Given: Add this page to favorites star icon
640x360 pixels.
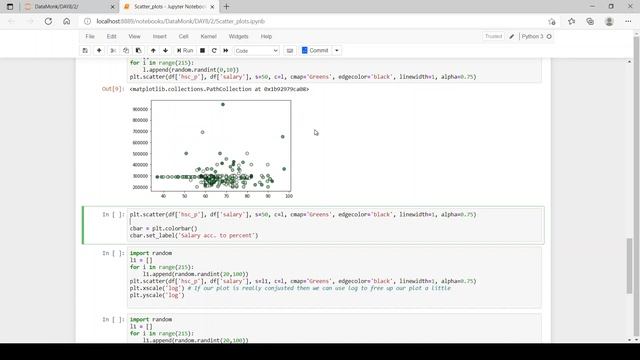Looking at the screenshot, I should click(552, 21).
